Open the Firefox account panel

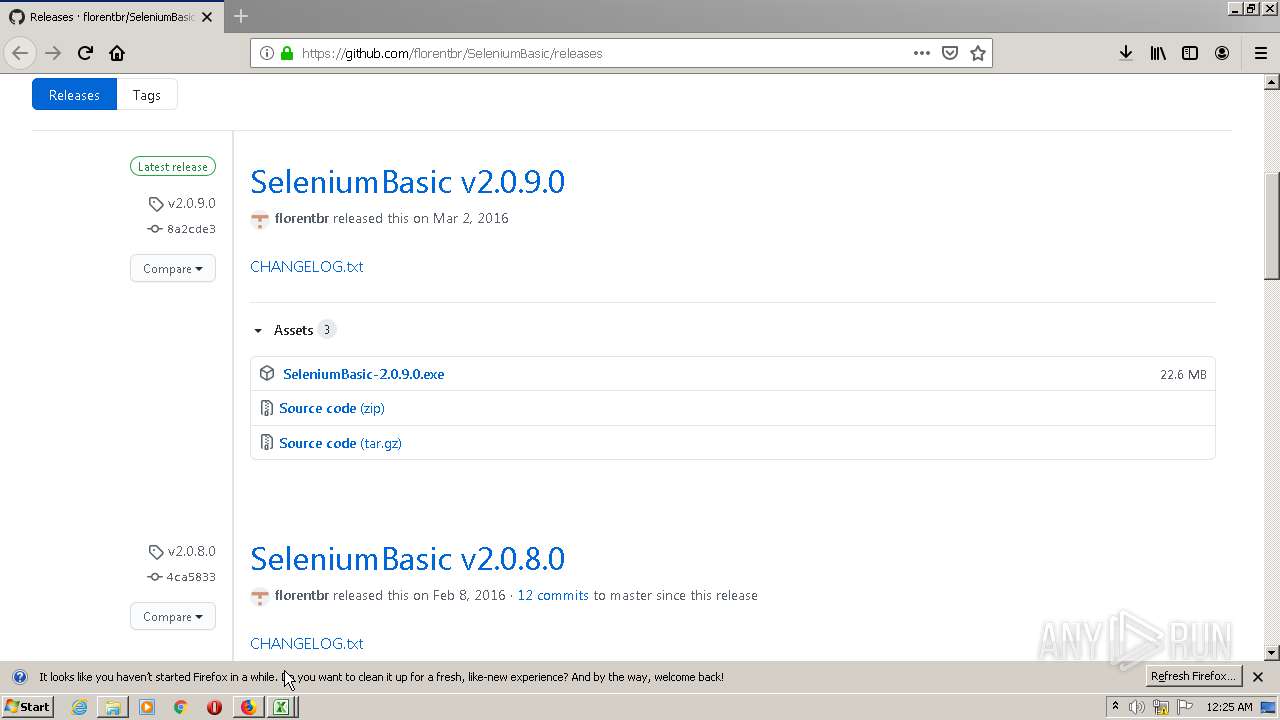[1222, 53]
